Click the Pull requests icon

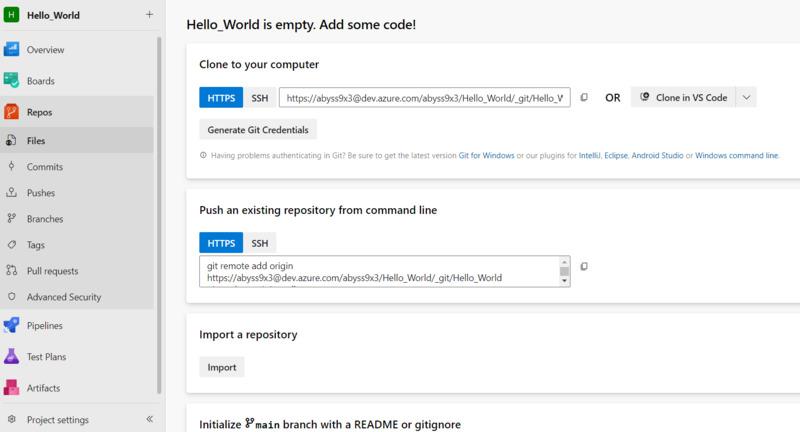click(x=11, y=270)
